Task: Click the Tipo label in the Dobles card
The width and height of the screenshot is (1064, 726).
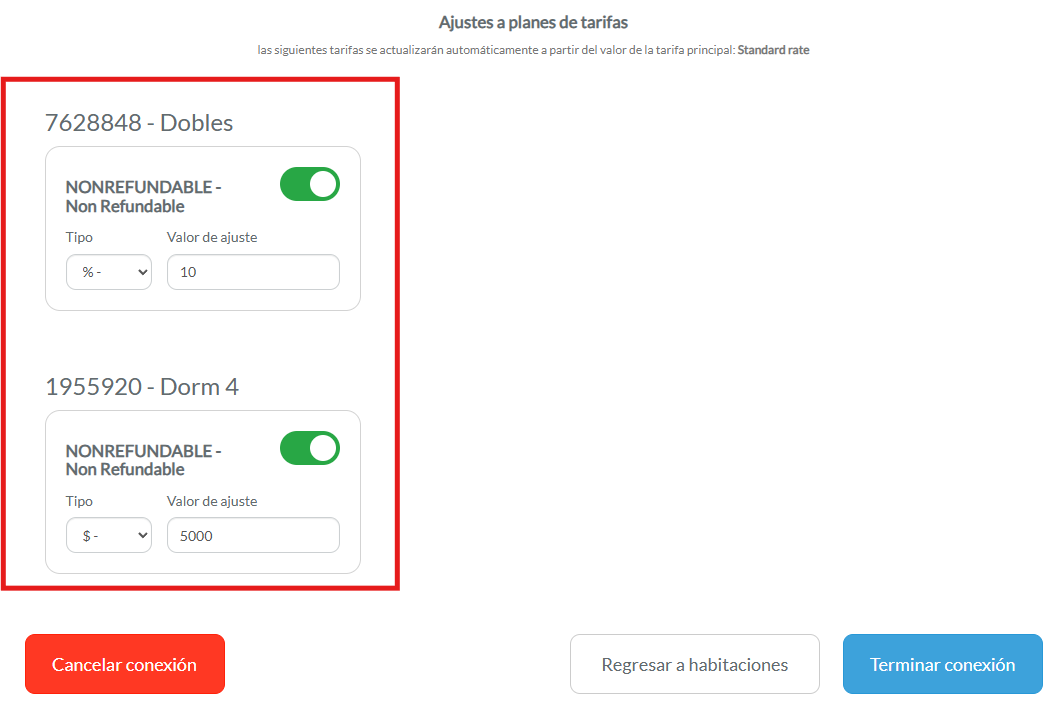Action: [x=79, y=237]
